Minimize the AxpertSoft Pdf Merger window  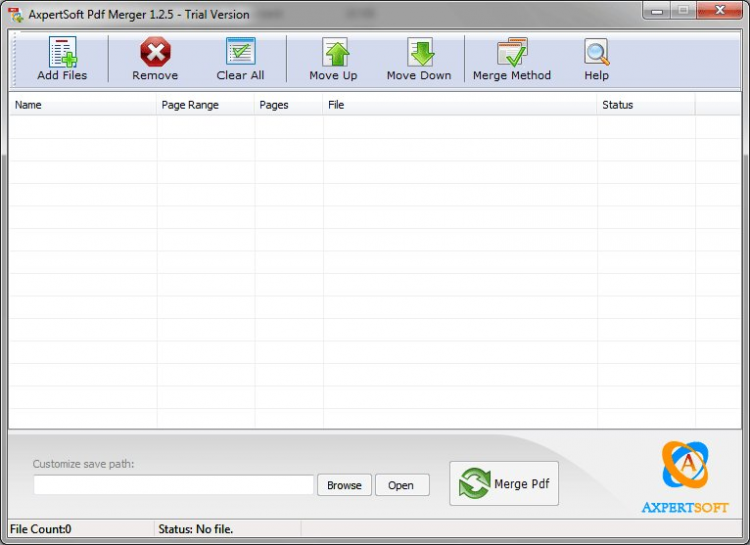point(657,11)
